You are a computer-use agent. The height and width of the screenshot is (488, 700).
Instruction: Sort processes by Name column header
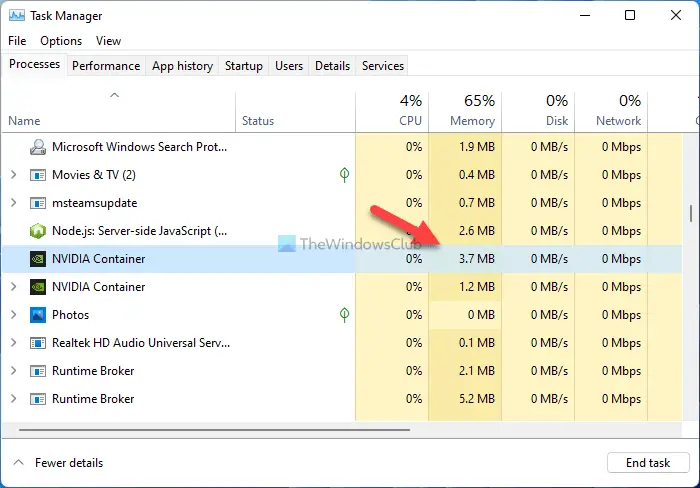pyautogui.click(x=118, y=112)
